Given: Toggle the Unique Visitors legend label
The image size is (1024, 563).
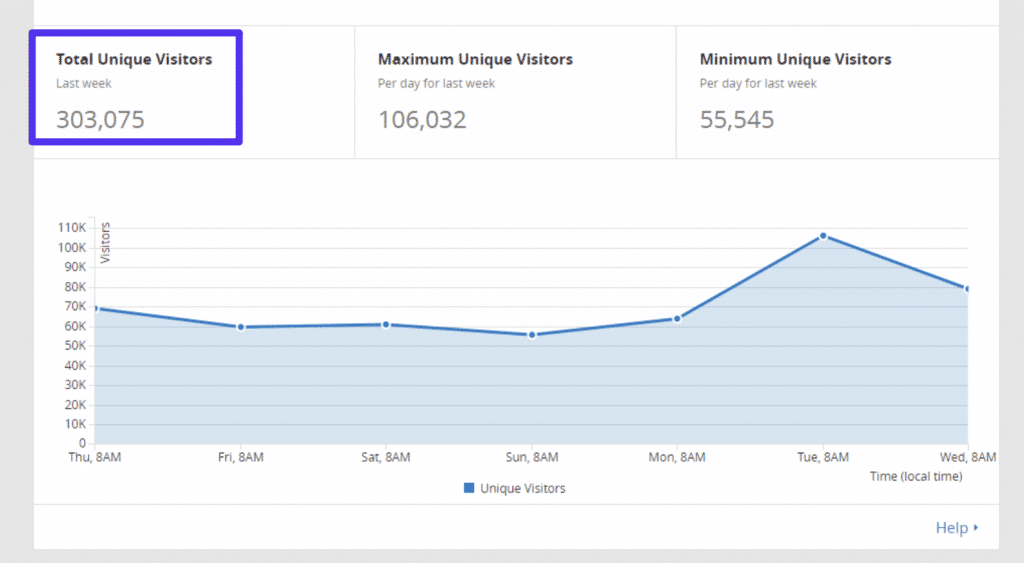Looking at the screenshot, I should coord(522,488).
